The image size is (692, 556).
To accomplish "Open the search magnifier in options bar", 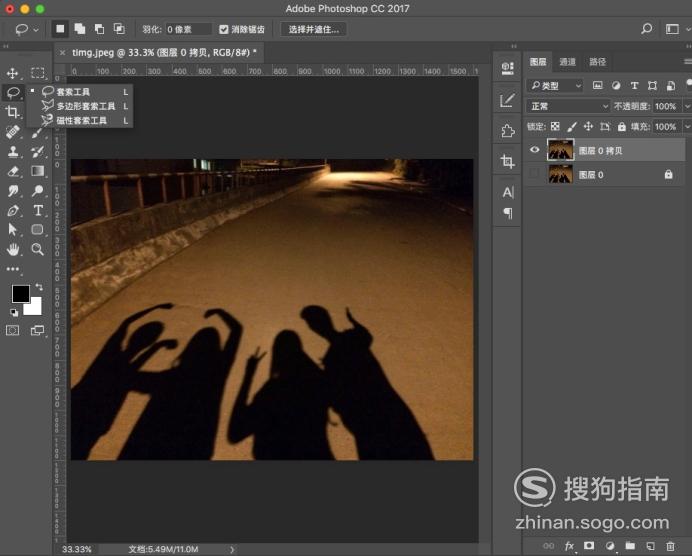I will [647, 29].
